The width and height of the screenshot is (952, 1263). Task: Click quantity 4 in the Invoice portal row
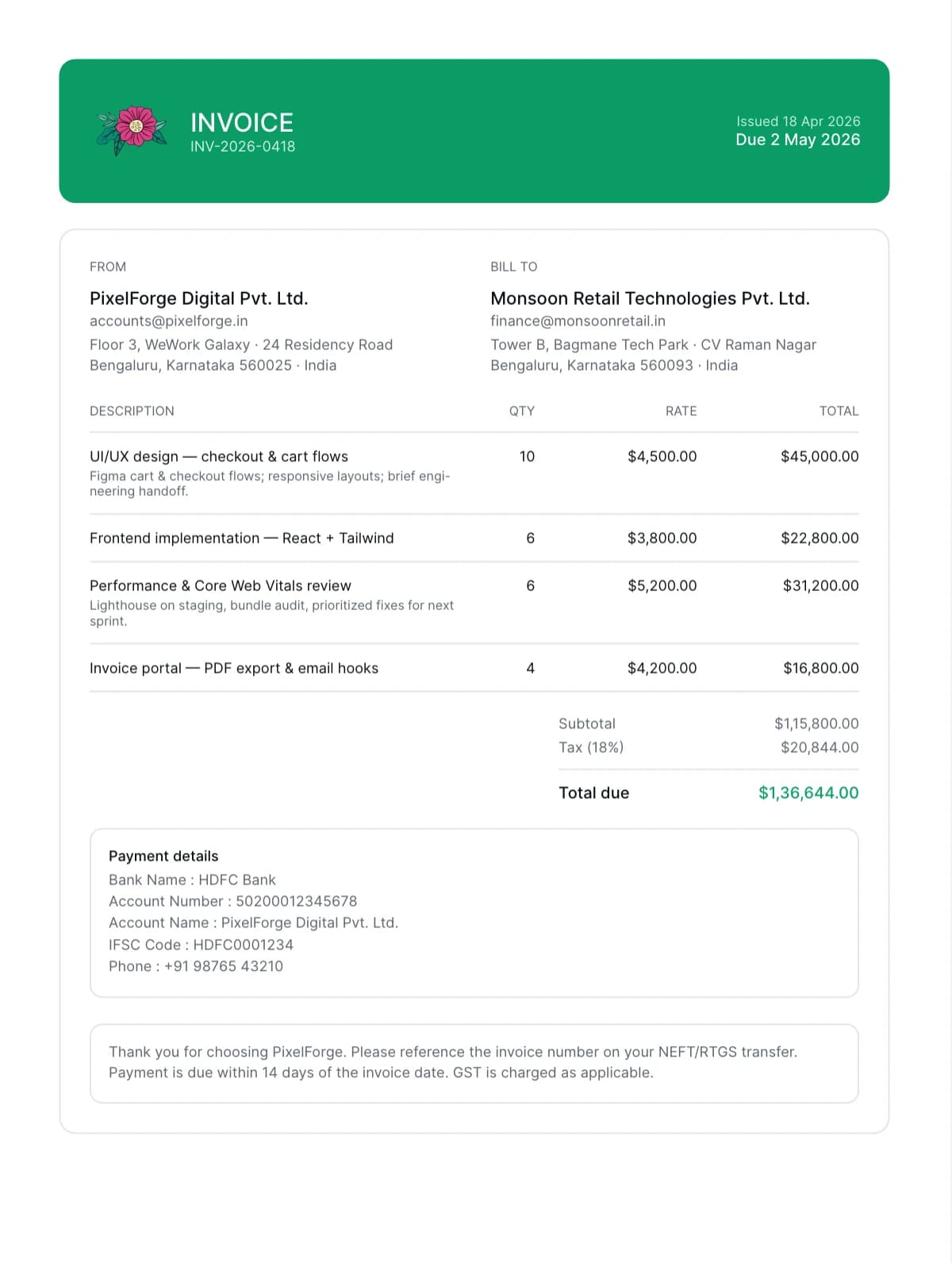coord(531,669)
